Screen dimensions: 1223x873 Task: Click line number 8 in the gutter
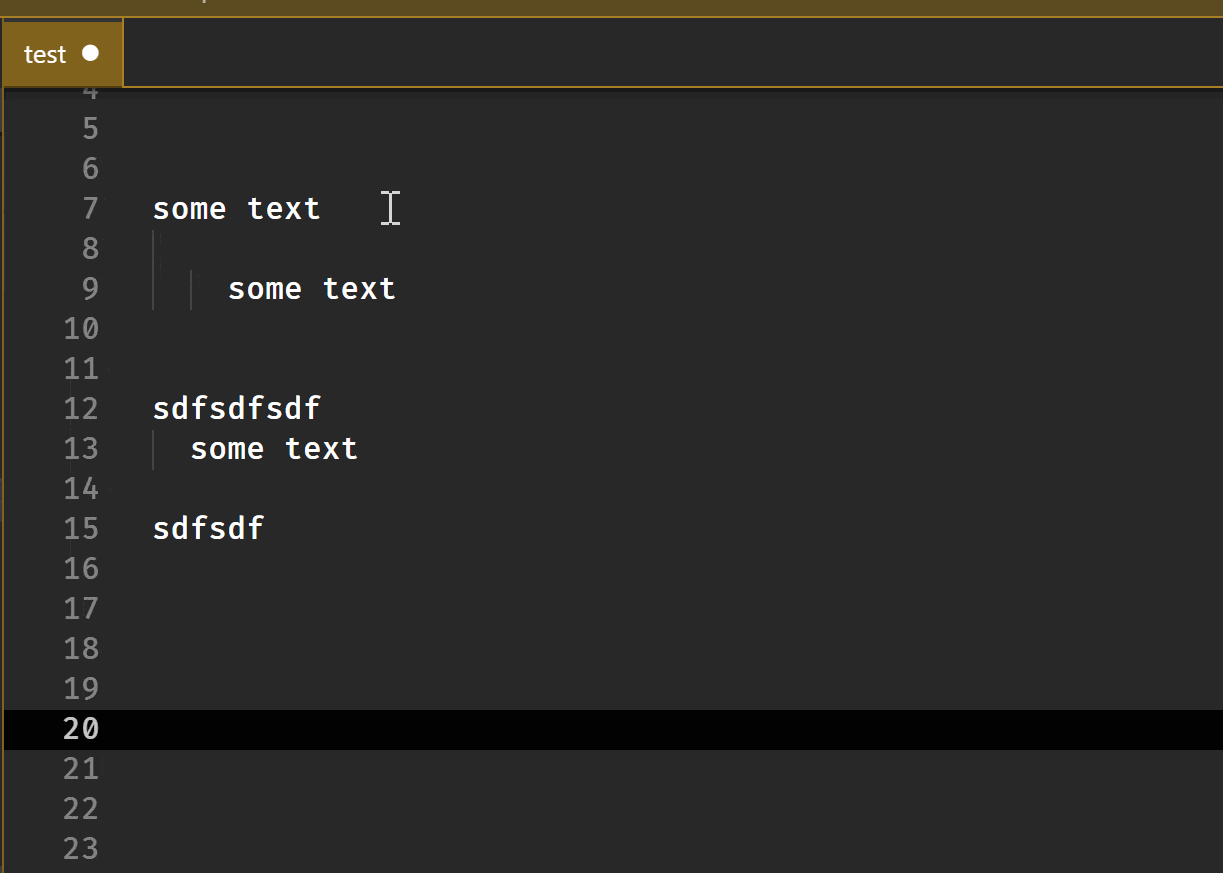point(90,249)
